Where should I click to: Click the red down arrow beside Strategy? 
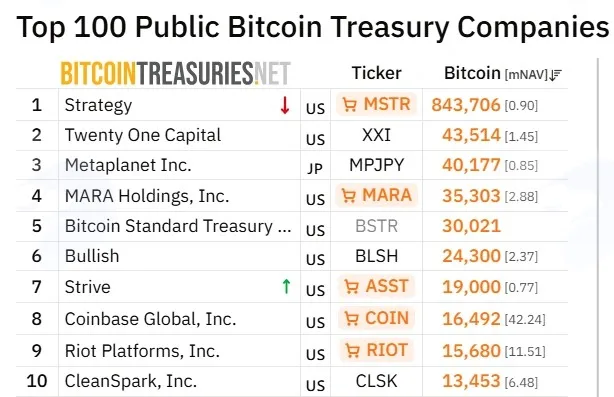click(x=285, y=105)
